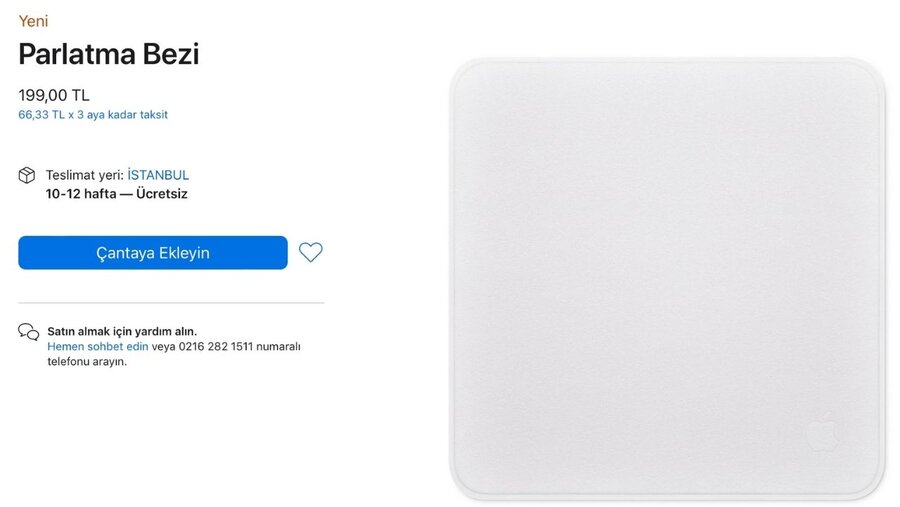Click the chat bubbles help icon

(x=29, y=332)
